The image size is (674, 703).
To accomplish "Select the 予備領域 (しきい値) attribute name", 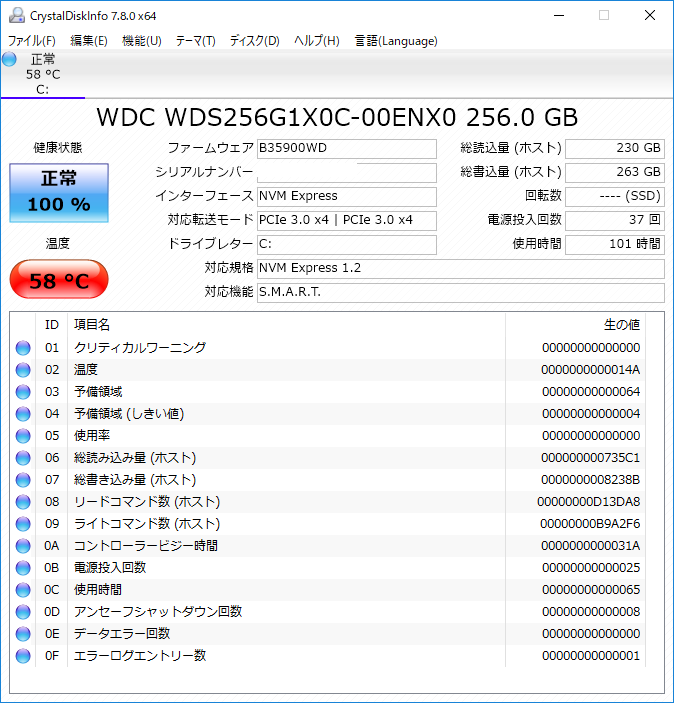I will pos(129,414).
